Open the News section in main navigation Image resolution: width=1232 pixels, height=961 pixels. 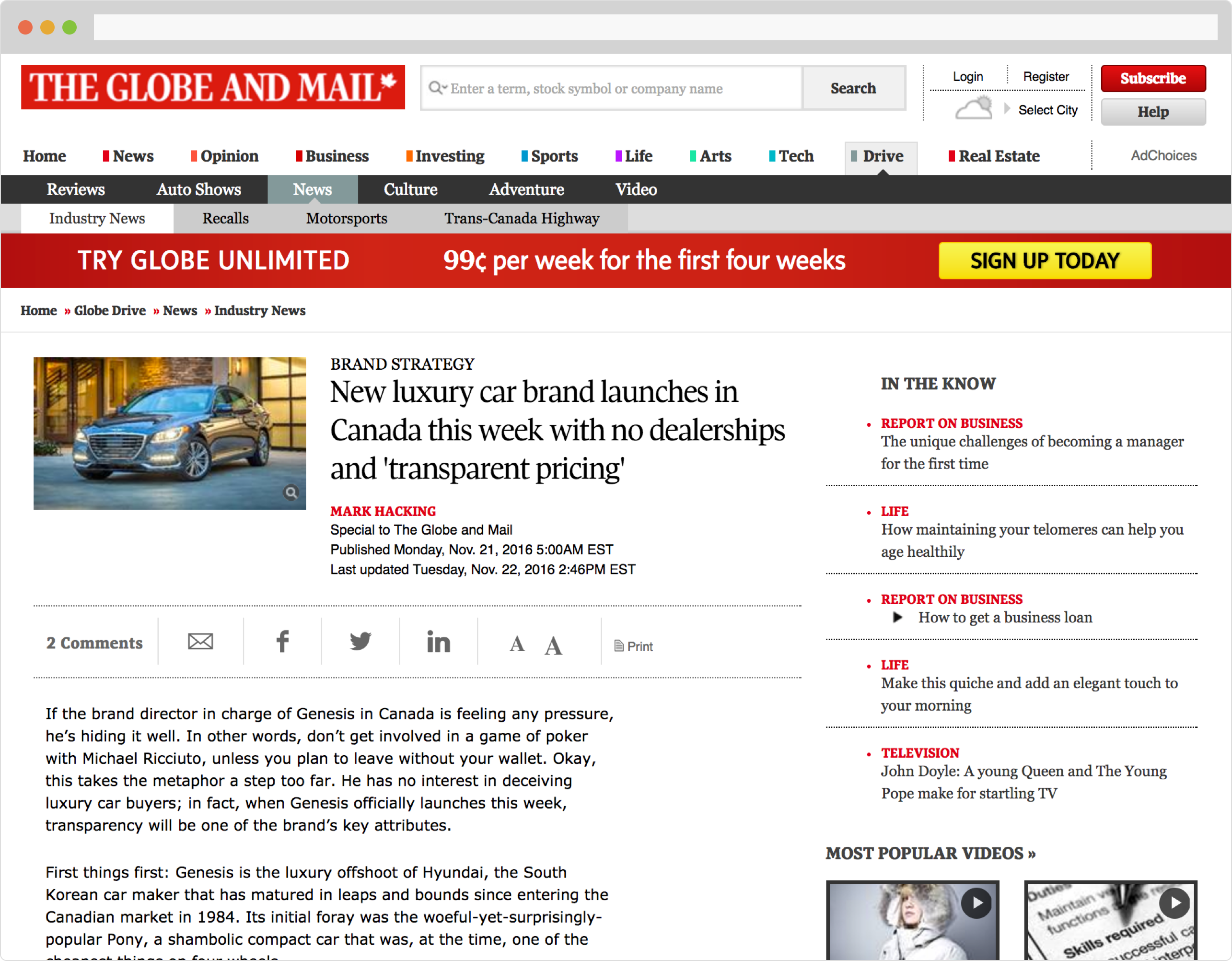click(128, 156)
